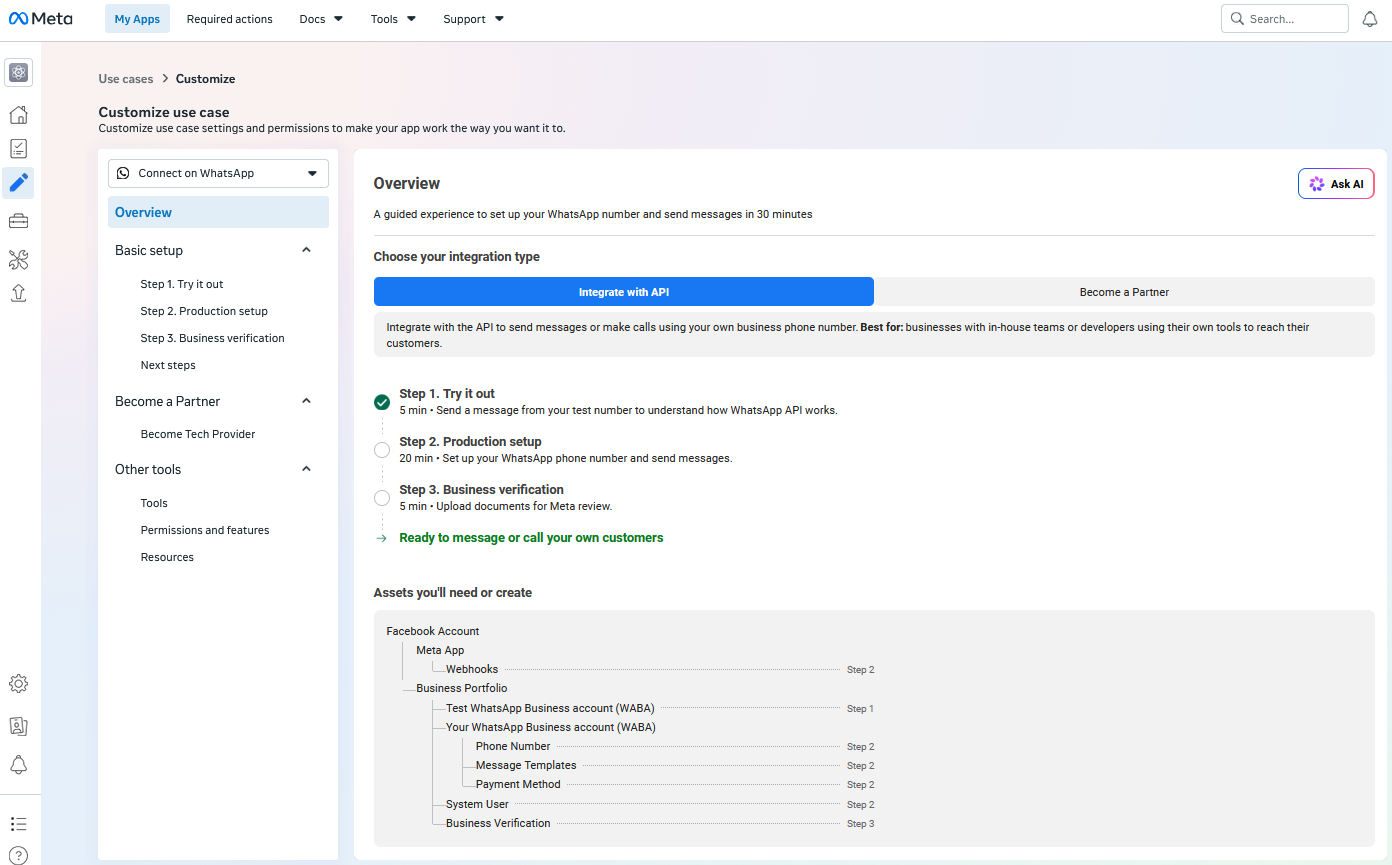Open the wrench and screwdriver tools icon
The width and height of the screenshot is (1392, 865).
click(x=18, y=260)
